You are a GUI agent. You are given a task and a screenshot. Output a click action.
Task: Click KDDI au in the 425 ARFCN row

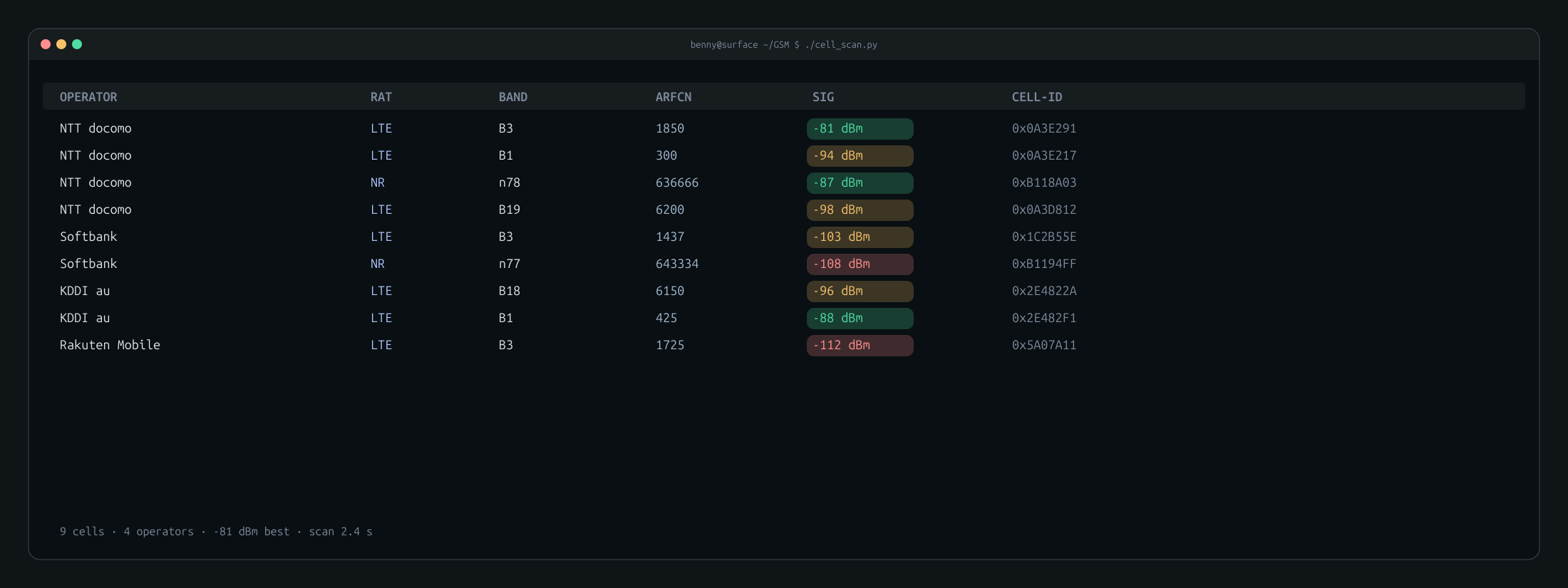pos(85,318)
